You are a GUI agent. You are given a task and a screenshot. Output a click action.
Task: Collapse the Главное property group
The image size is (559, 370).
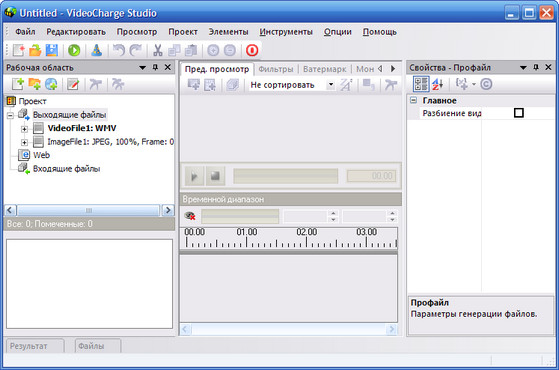click(414, 100)
